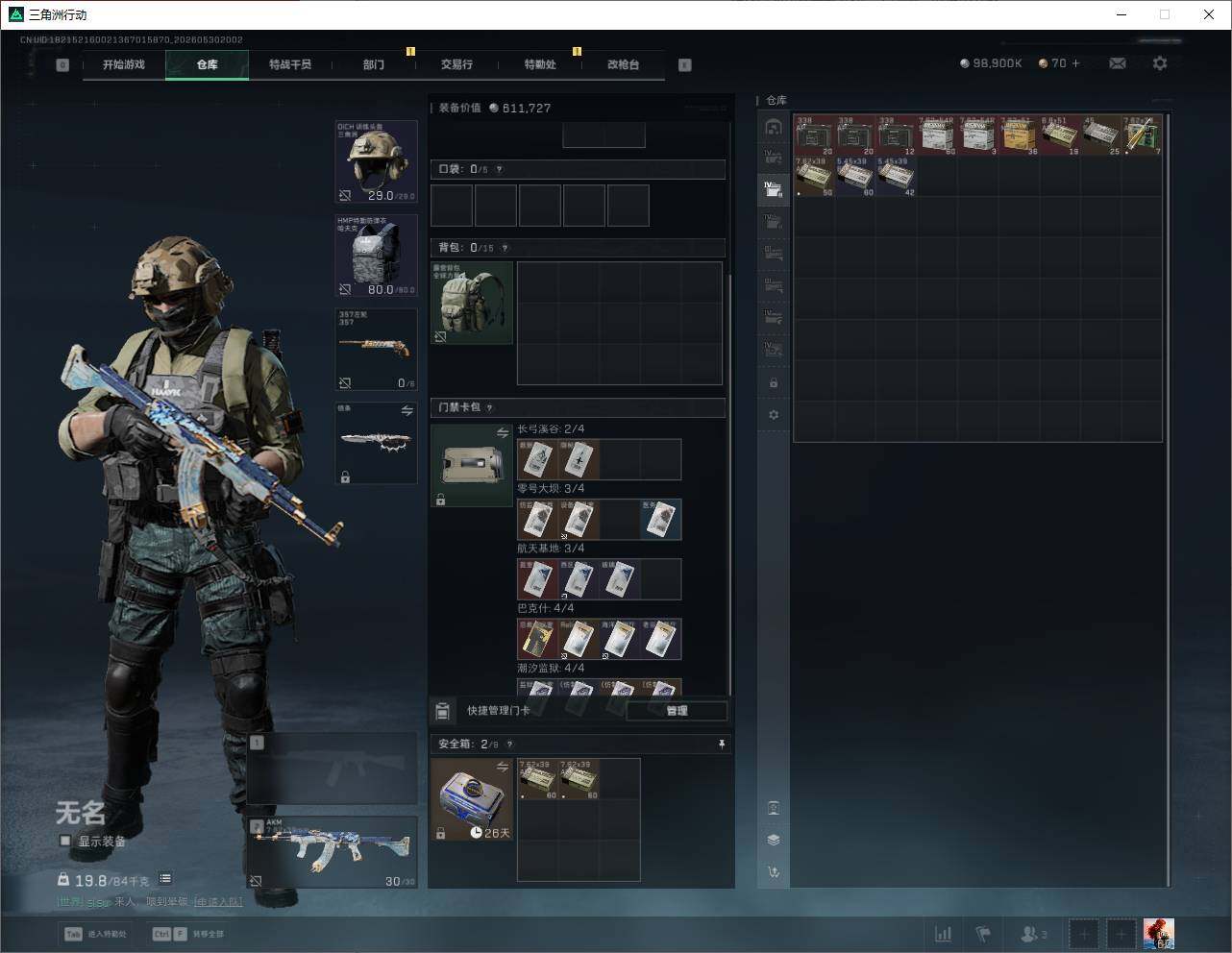Click the keycard case item
The height and width of the screenshot is (953, 1232).
472,465
